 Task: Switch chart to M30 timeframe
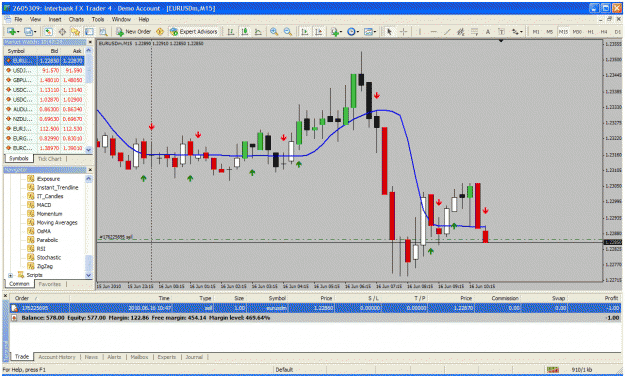(x=577, y=31)
